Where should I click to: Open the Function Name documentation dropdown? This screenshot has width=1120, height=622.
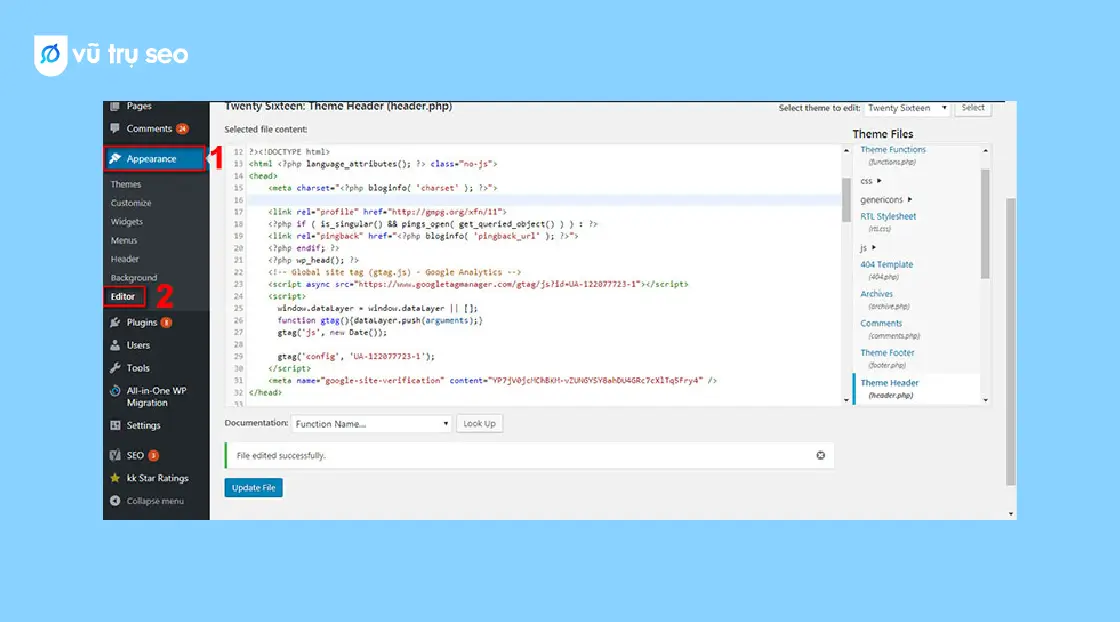point(371,424)
